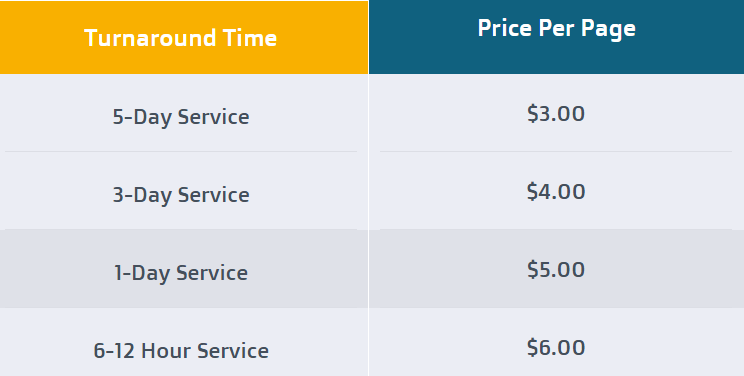Click the word Turnaround in the orange header
This screenshot has width=744, height=376.
click(x=149, y=38)
